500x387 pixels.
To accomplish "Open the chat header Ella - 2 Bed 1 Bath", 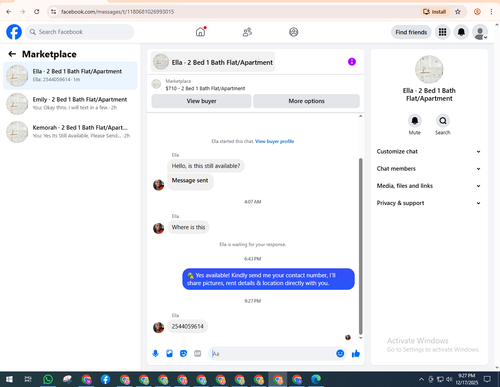I will coord(213,62).
